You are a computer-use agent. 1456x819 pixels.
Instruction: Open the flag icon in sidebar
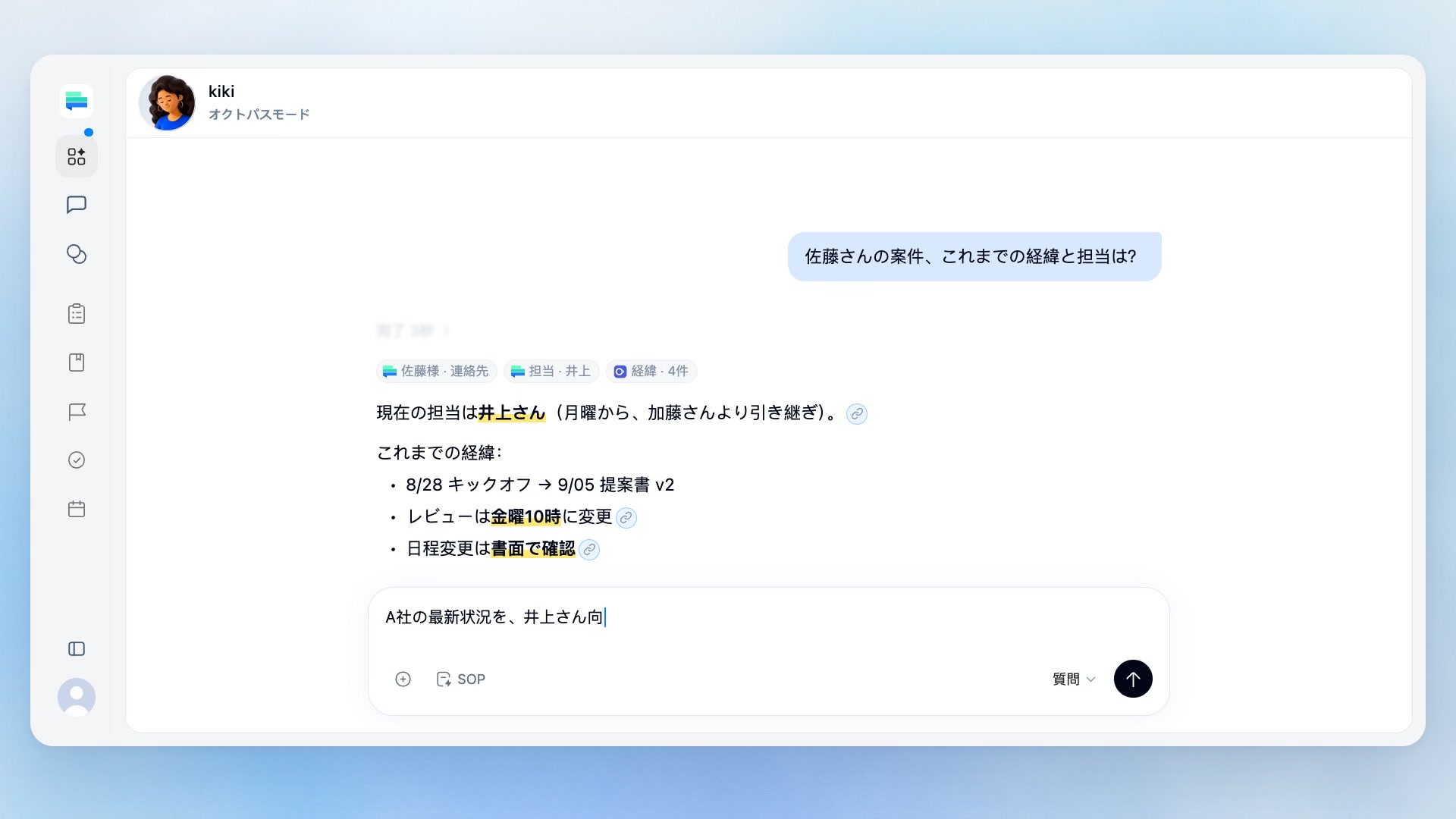pos(77,412)
